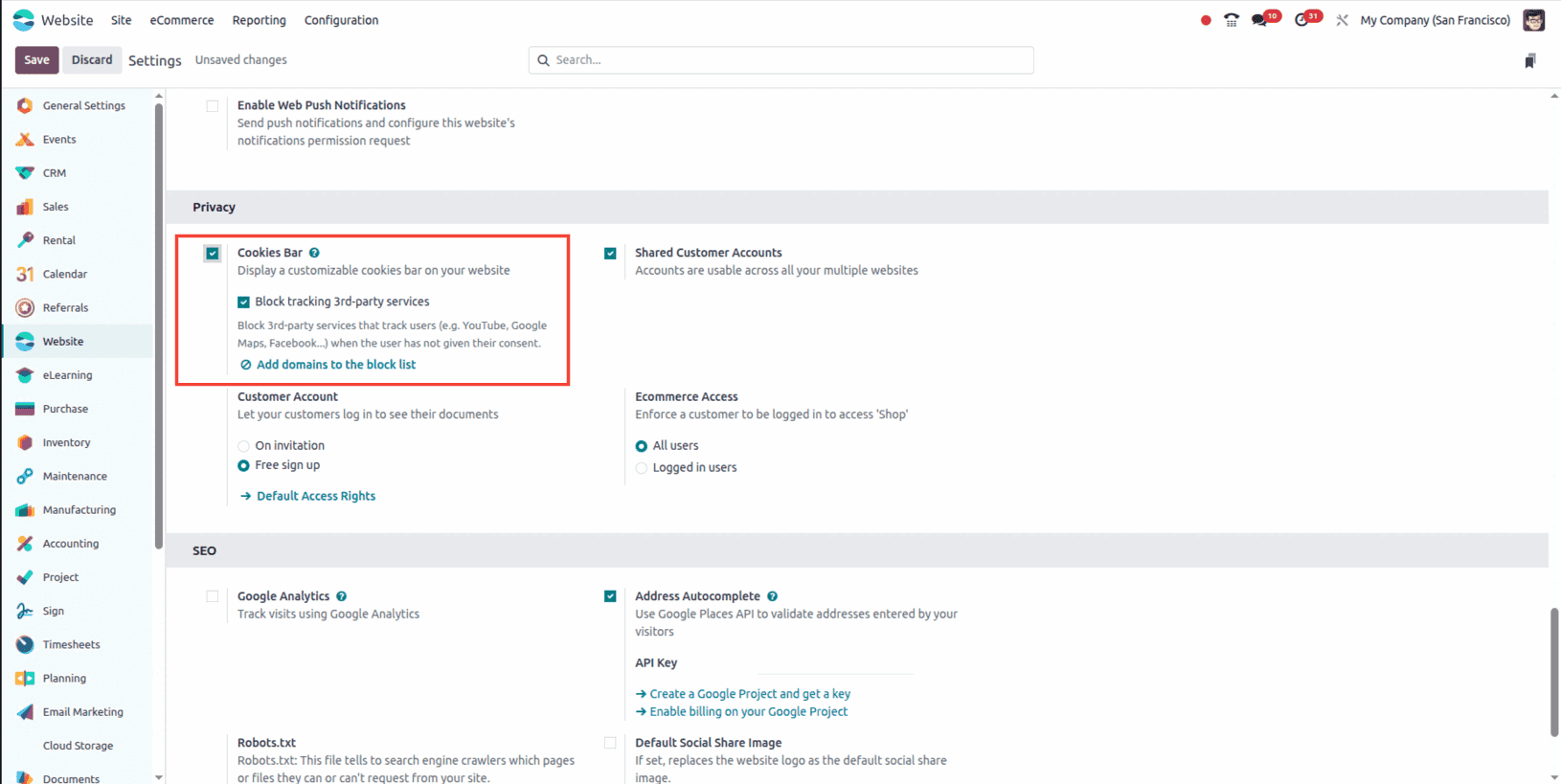Open Create a Google Project link
1561x784 pixels.
point(743,694)
